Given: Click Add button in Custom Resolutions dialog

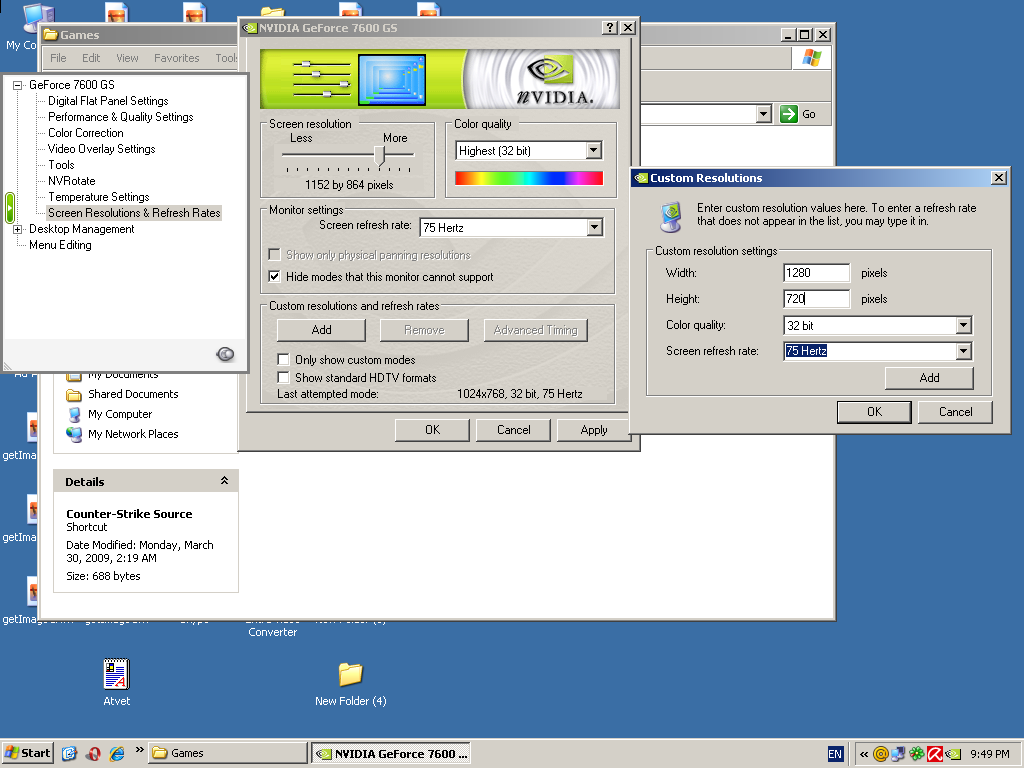Looking at the screenshot, I should (x=929, y=377).
